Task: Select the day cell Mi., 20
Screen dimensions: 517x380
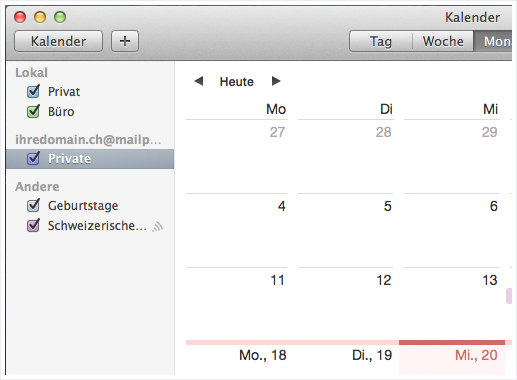Action: tap(452, 359)
